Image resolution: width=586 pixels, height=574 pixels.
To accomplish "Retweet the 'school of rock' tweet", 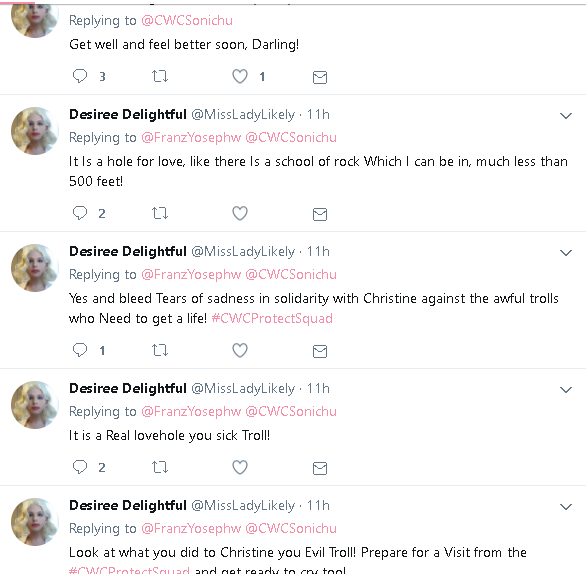I will coord(160,213).
